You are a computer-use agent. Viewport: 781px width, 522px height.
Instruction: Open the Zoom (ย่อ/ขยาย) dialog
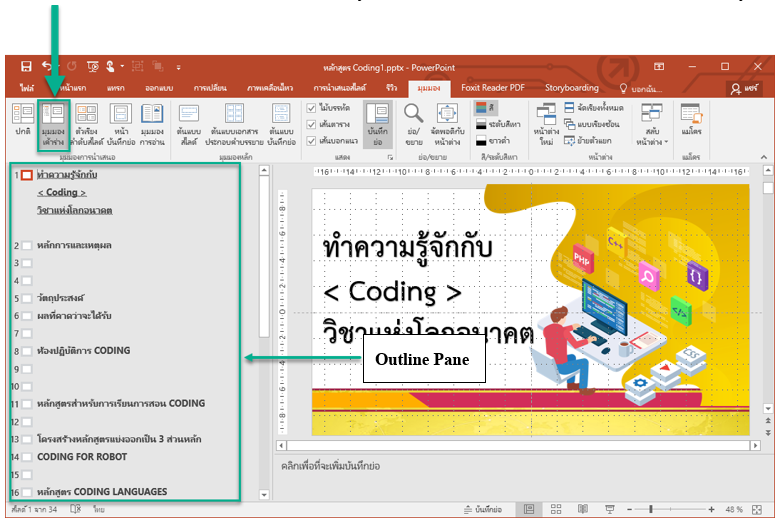coord(413,125)
